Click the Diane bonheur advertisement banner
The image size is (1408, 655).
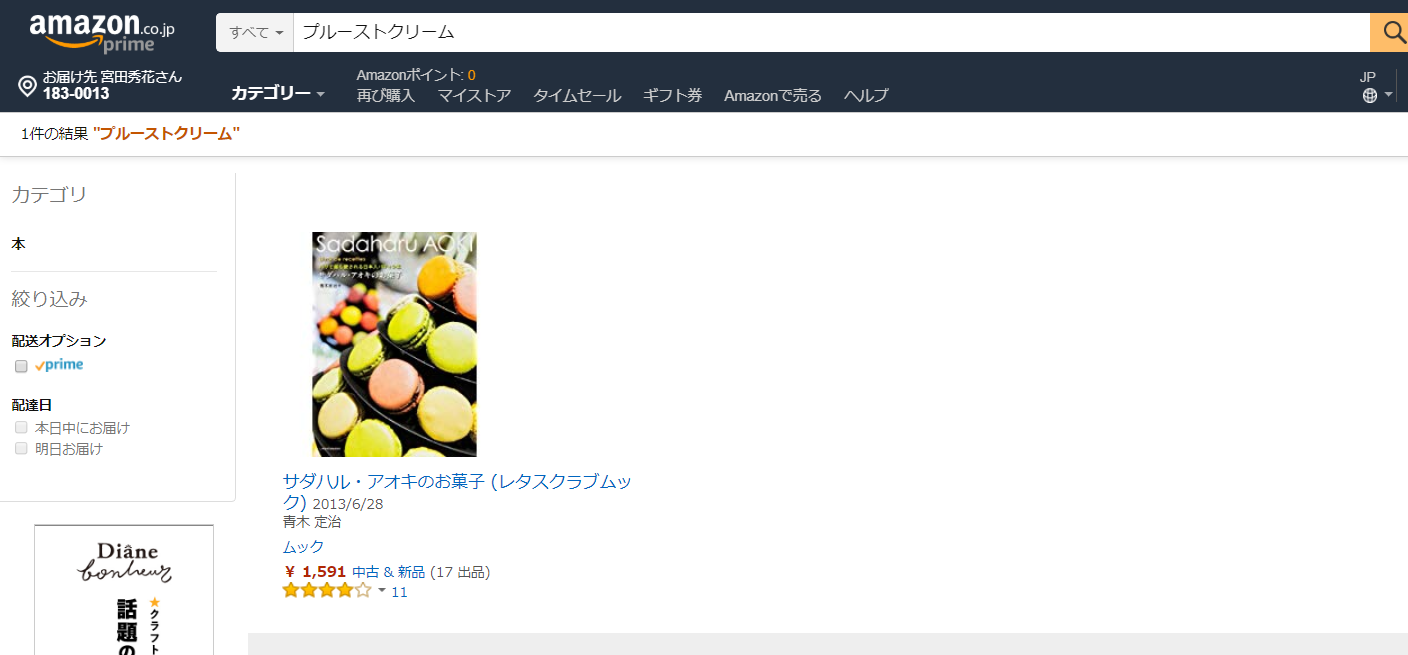point(124,590)
